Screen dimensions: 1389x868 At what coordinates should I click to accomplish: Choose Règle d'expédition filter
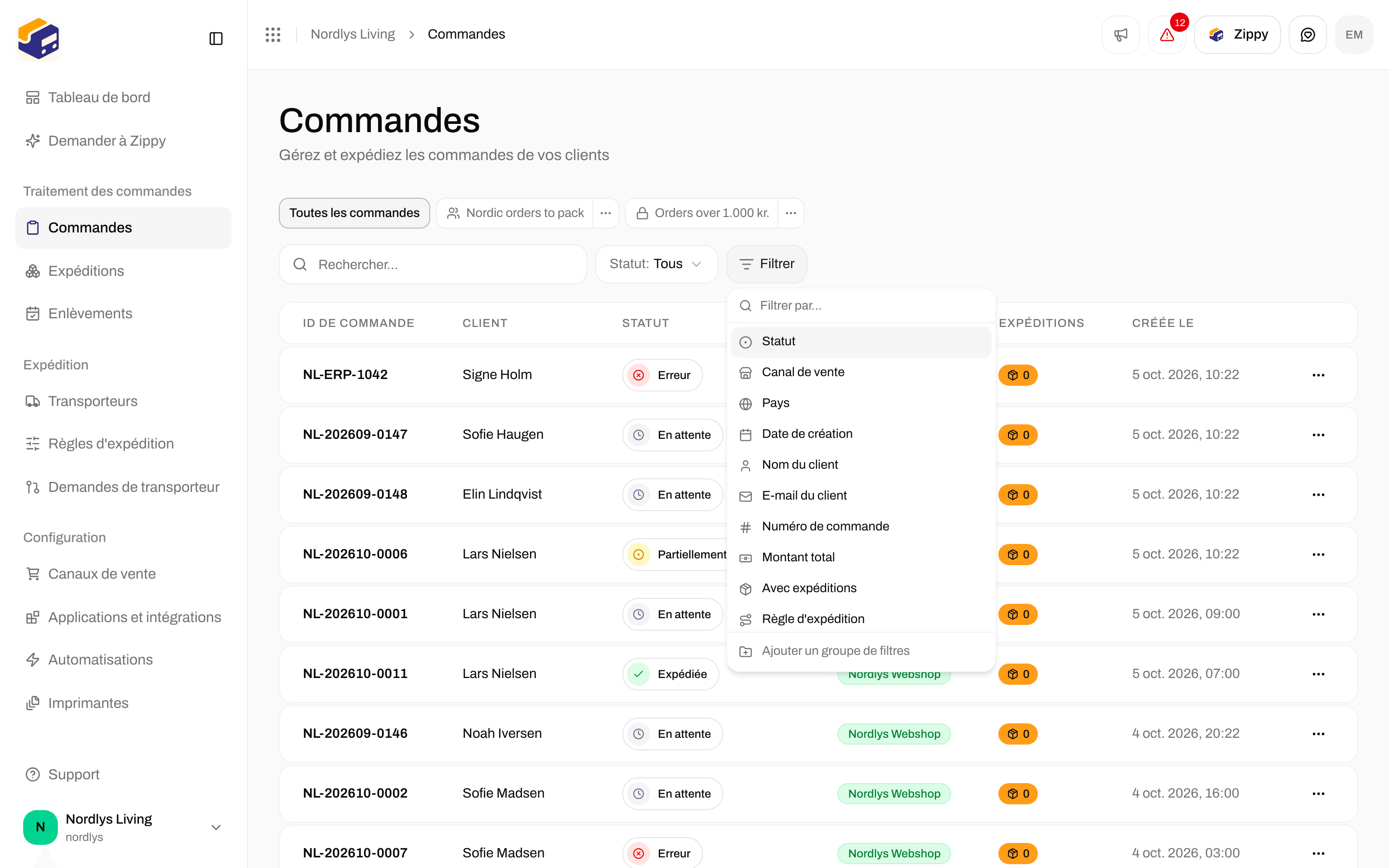click(x=861, y=620)
